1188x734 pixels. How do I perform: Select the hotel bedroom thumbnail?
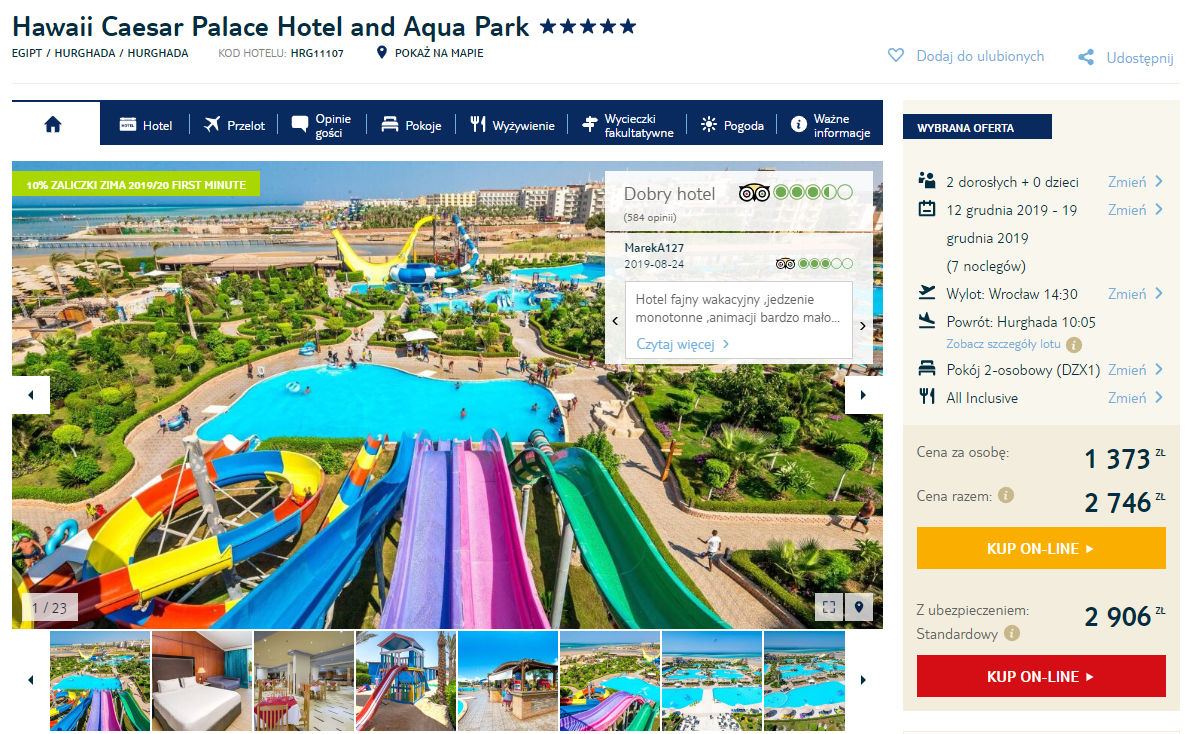pyautogui.click(x=202, y=680)
